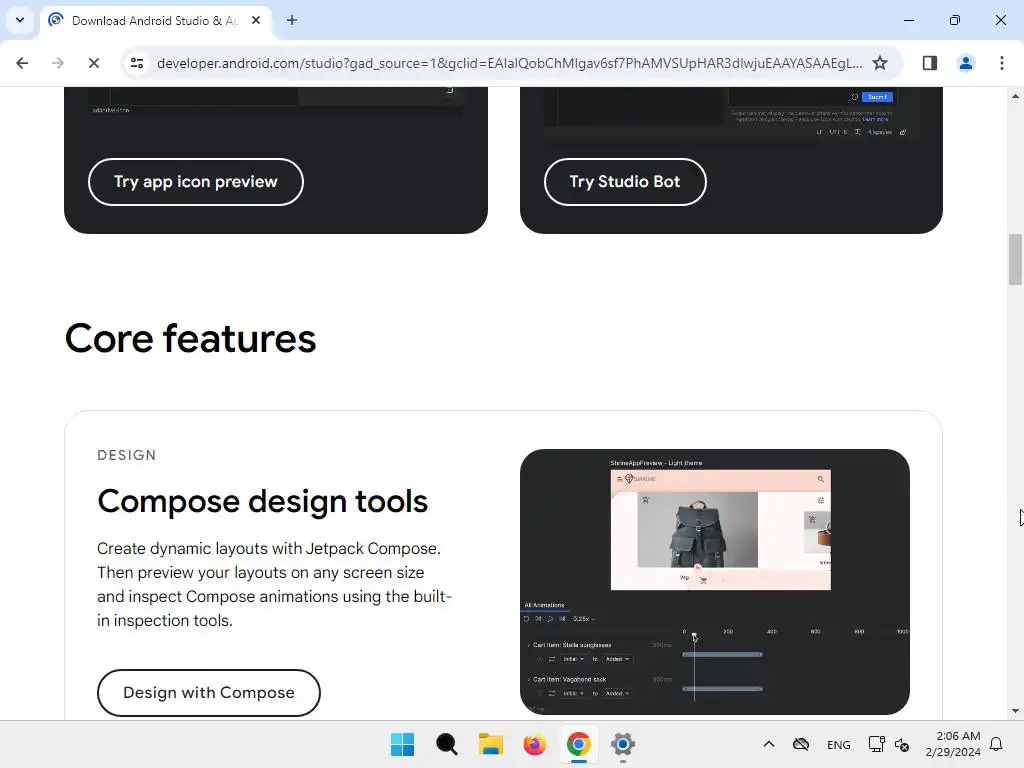Open the Settings gear app in taskbar

[622, 744]
